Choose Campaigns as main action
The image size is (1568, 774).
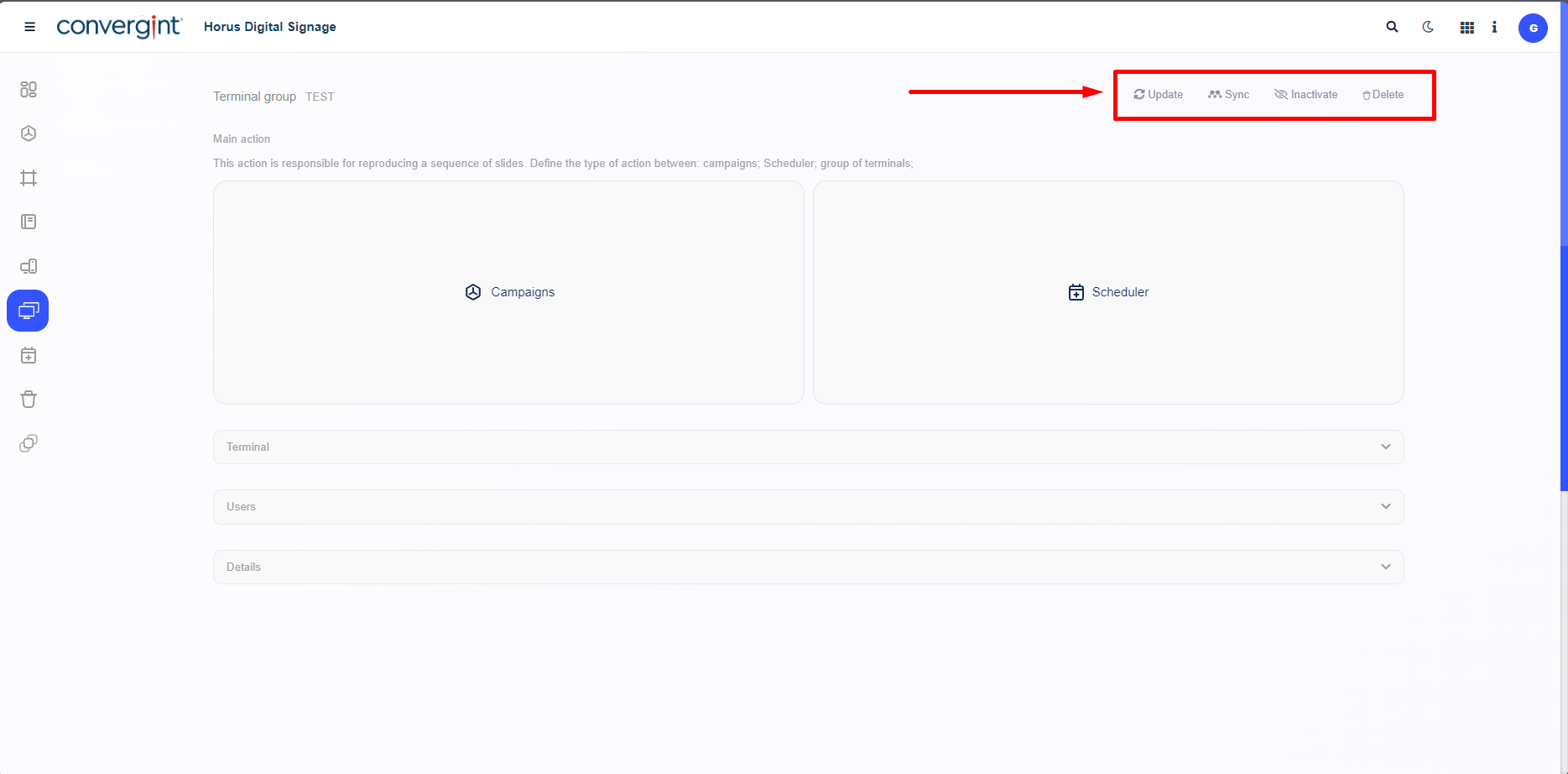point(508,292)
